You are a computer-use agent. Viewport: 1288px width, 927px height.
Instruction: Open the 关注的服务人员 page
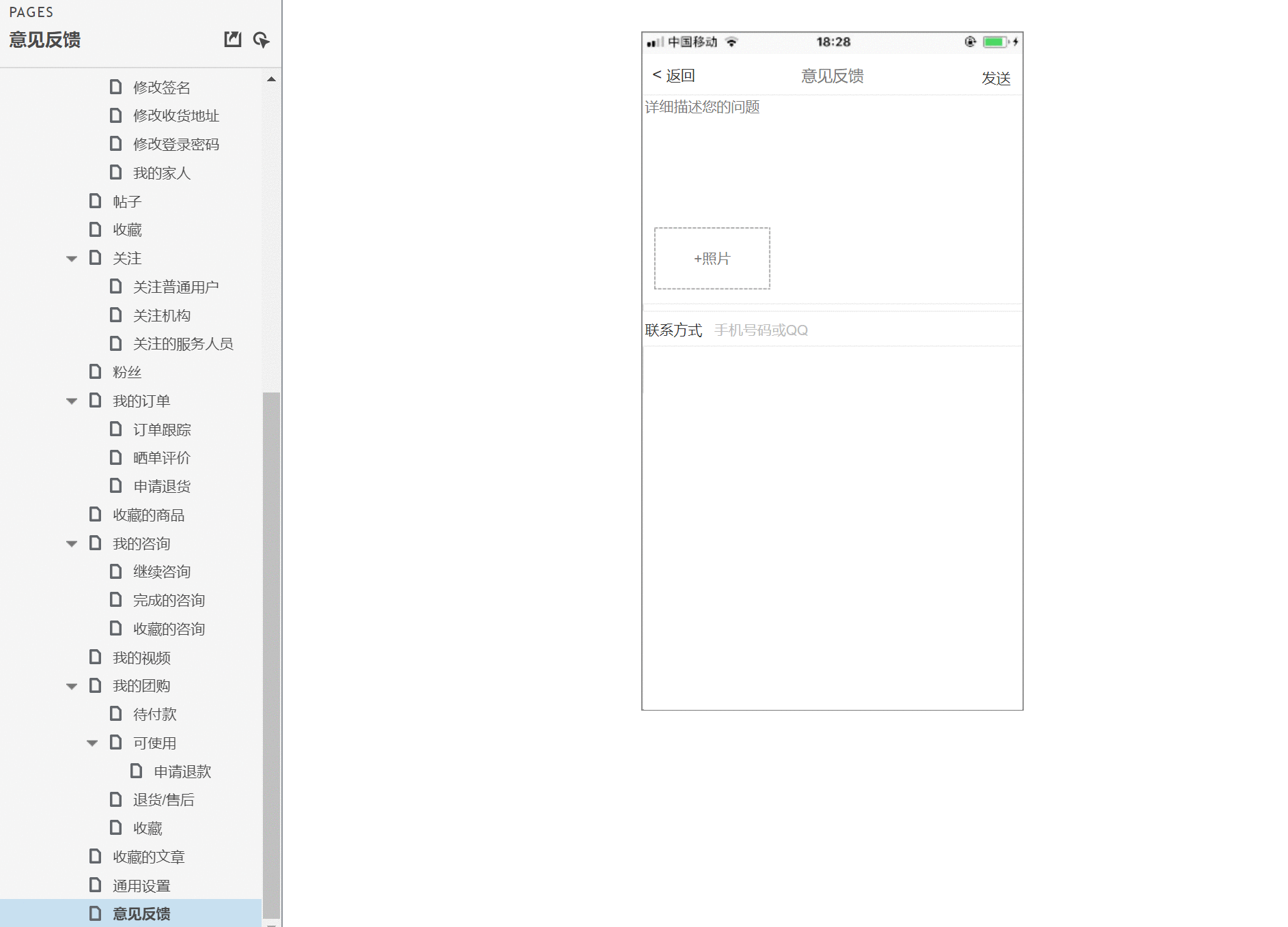[x=183, y=343]
